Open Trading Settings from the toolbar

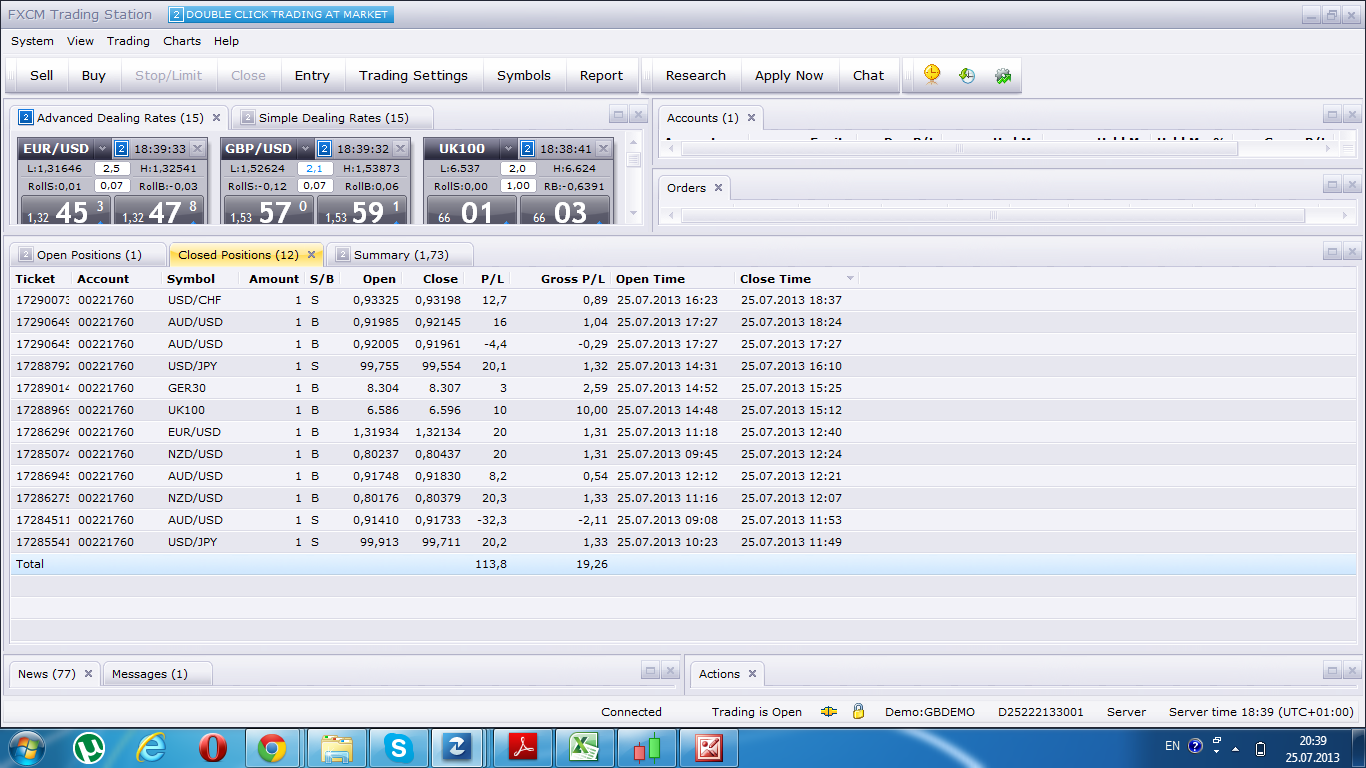tap(413, 75)
